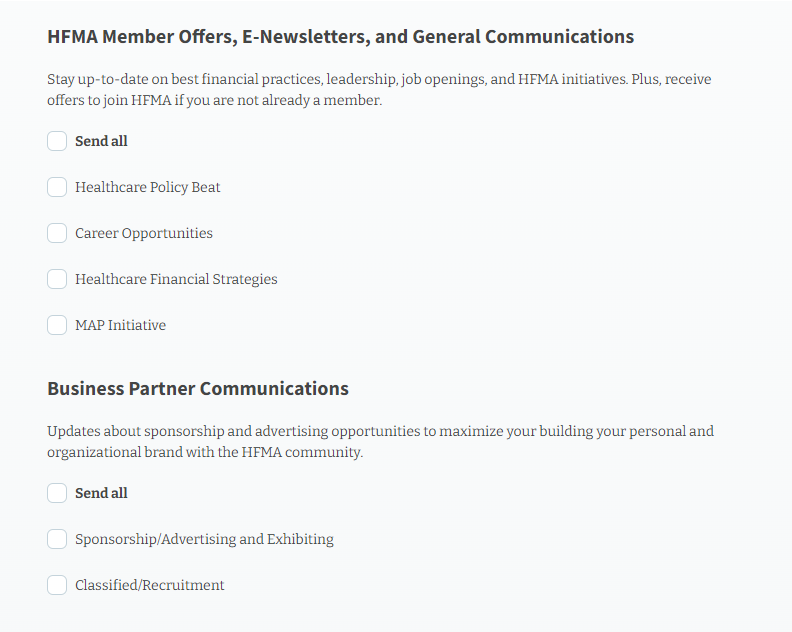Enable the Healthcare Policy Beat checkbox
Screen dimensions: 792x632
[x=57, y=187]
